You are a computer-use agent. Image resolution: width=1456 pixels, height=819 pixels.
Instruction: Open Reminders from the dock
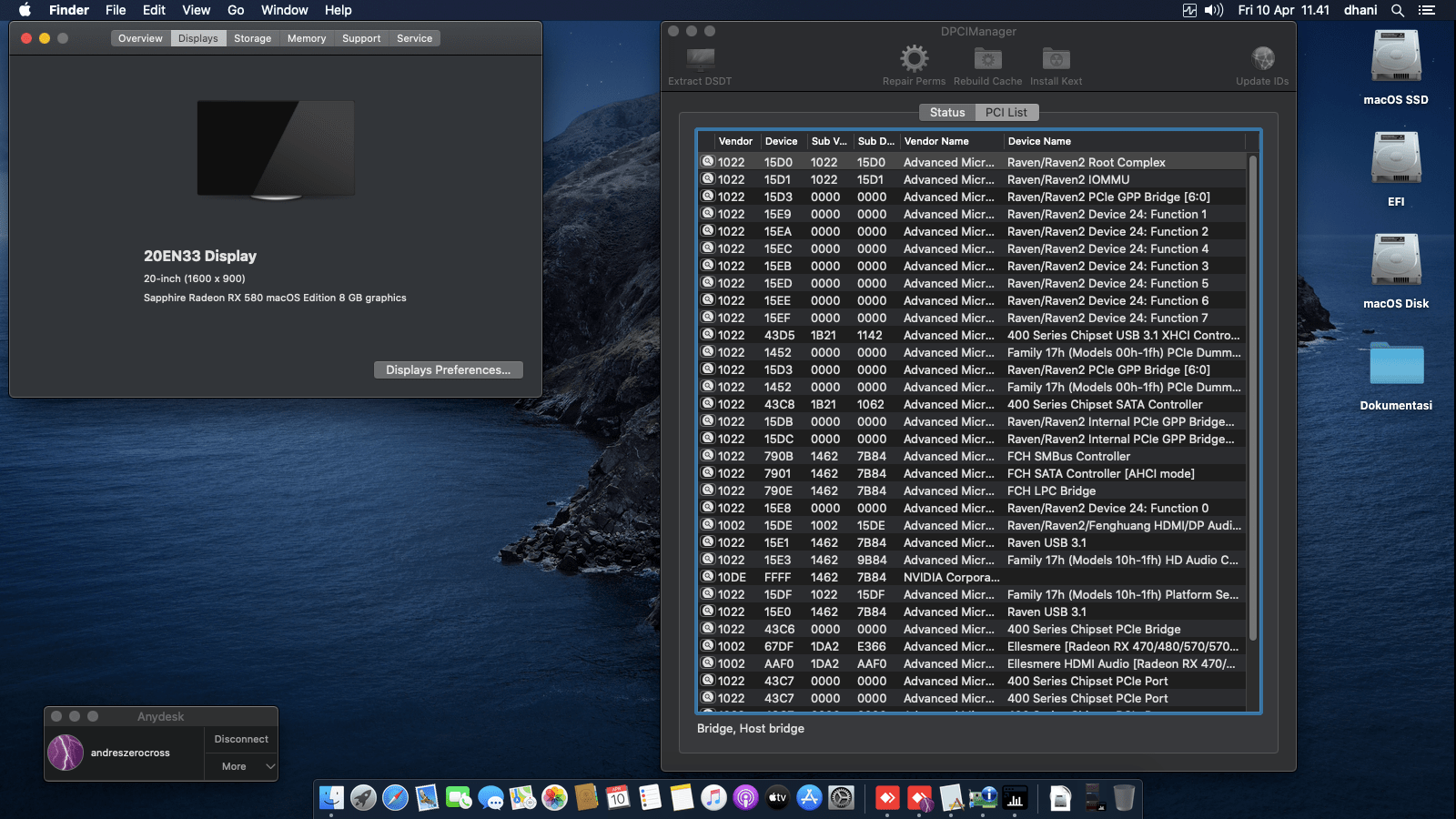(650, 798)
